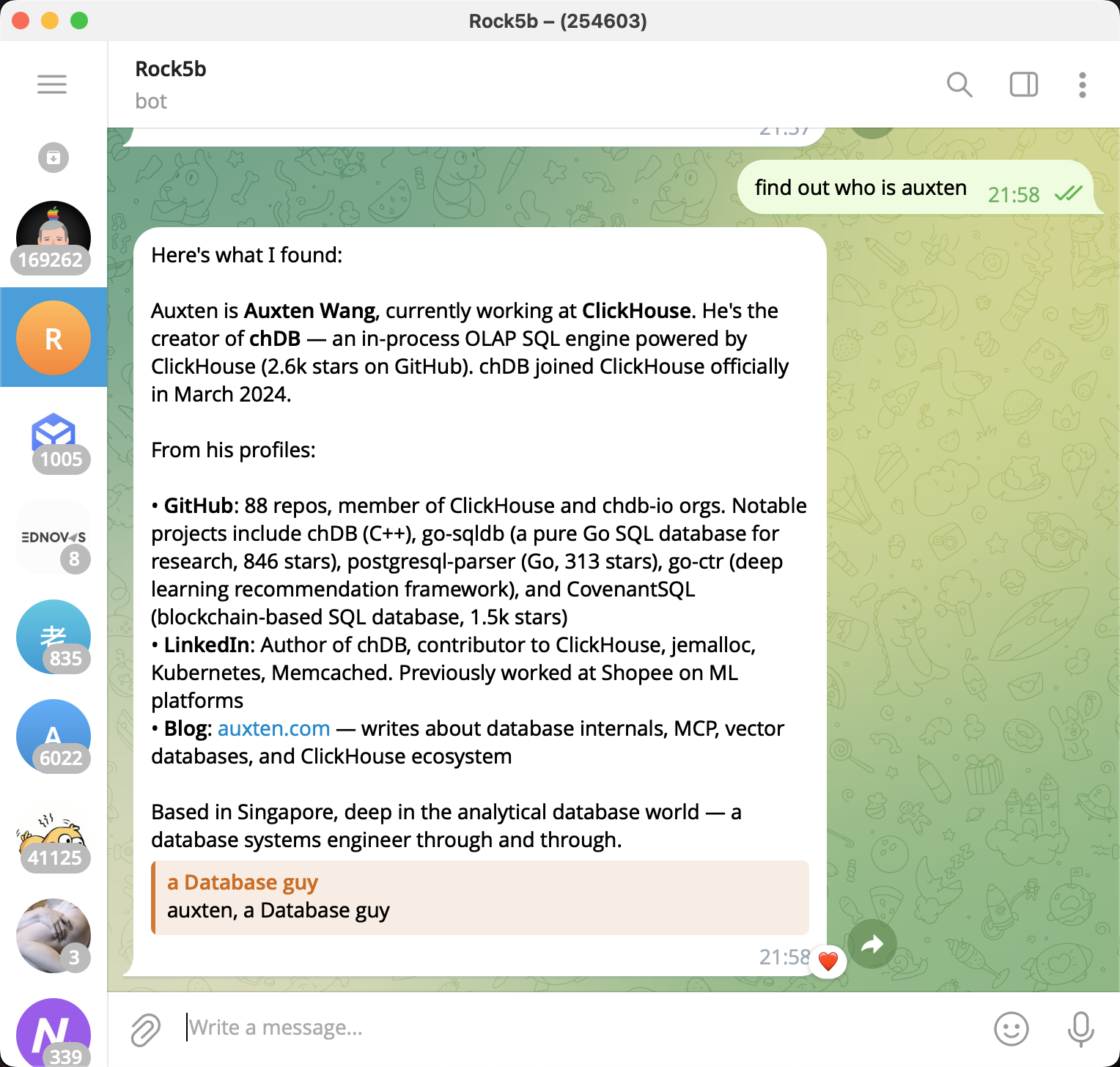Open the EDNOVAS channel
Image resolution: width=1120 pixels, height=1067 pixels.
[52, 537]
